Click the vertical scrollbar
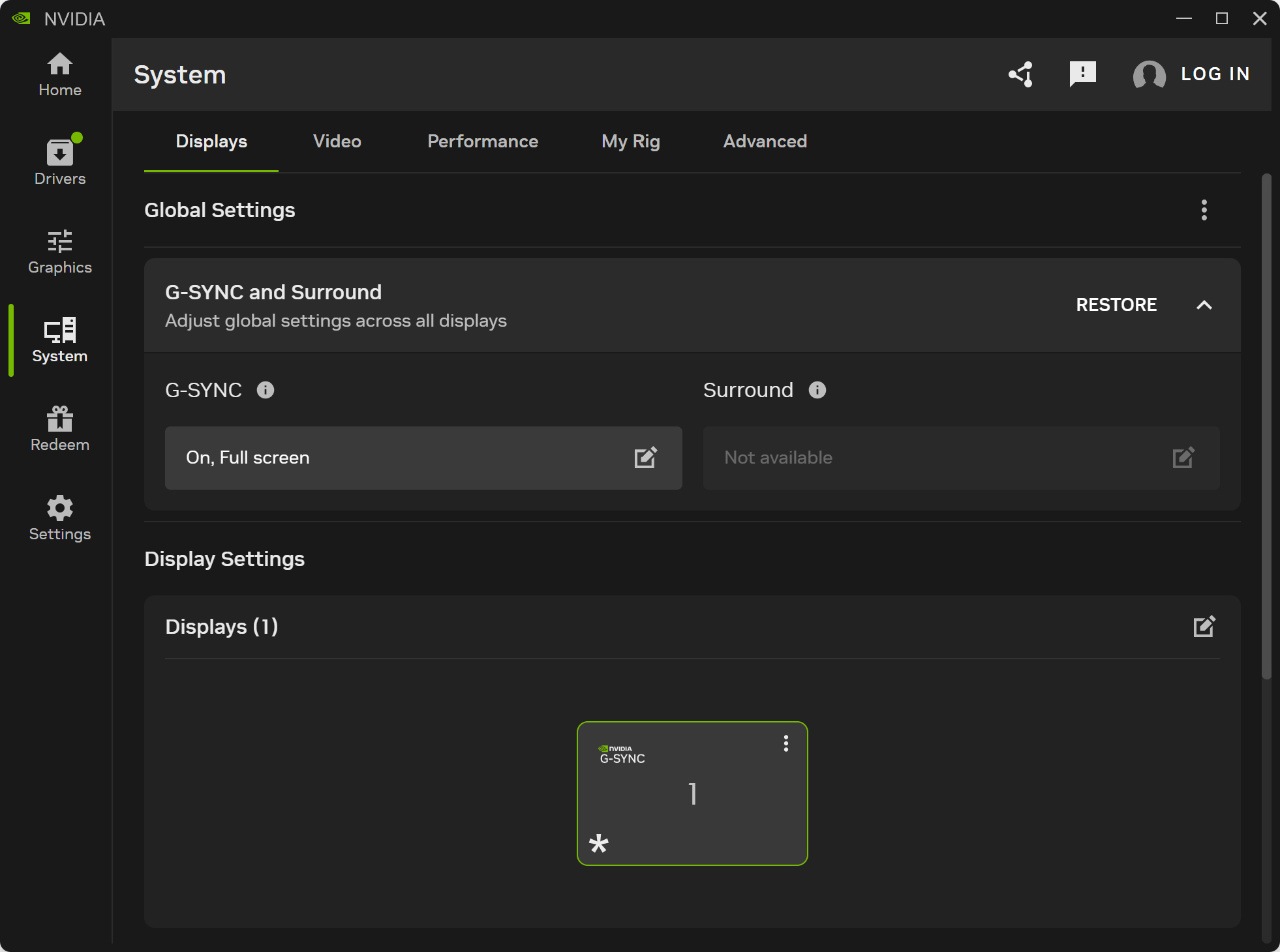The image size is (1280, 952). click(x=1266, y=427)
